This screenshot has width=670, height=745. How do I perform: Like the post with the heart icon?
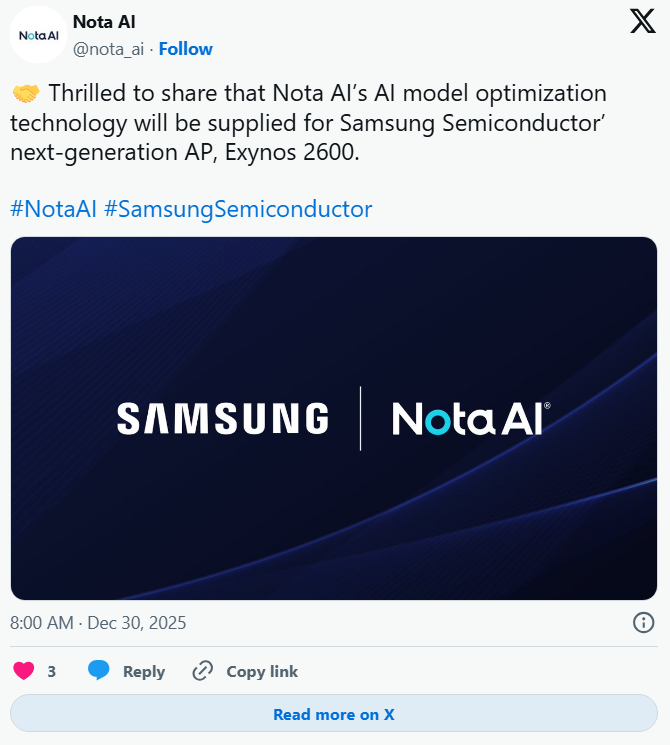(23, 671)
